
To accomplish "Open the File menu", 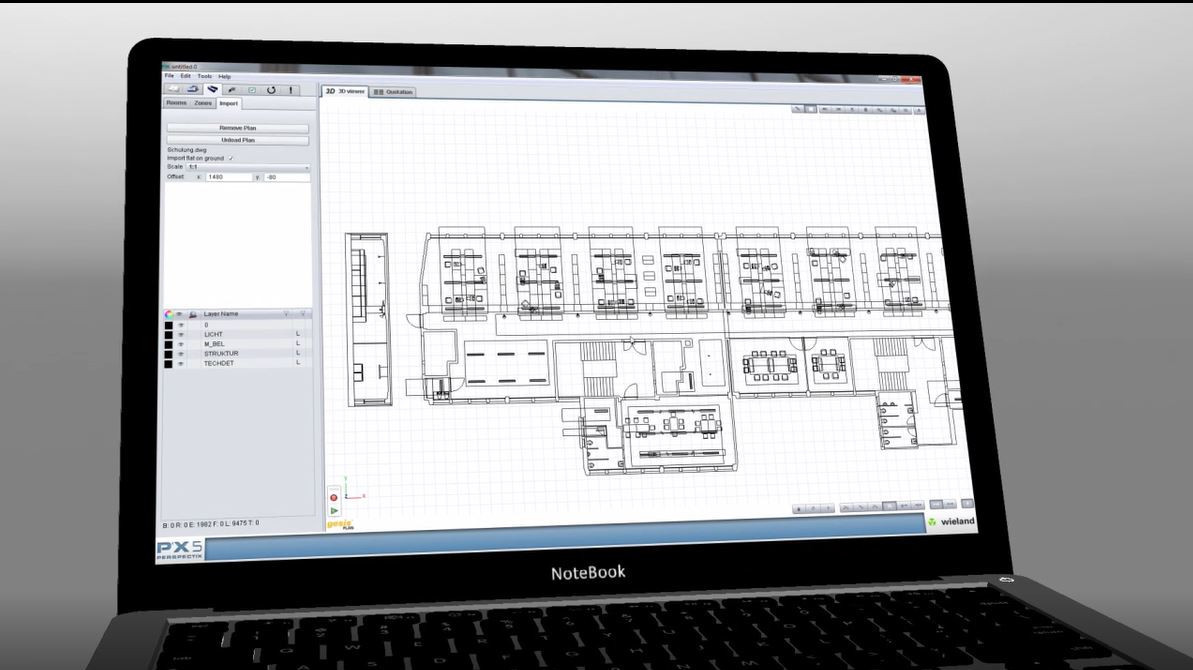I will 169,76.
